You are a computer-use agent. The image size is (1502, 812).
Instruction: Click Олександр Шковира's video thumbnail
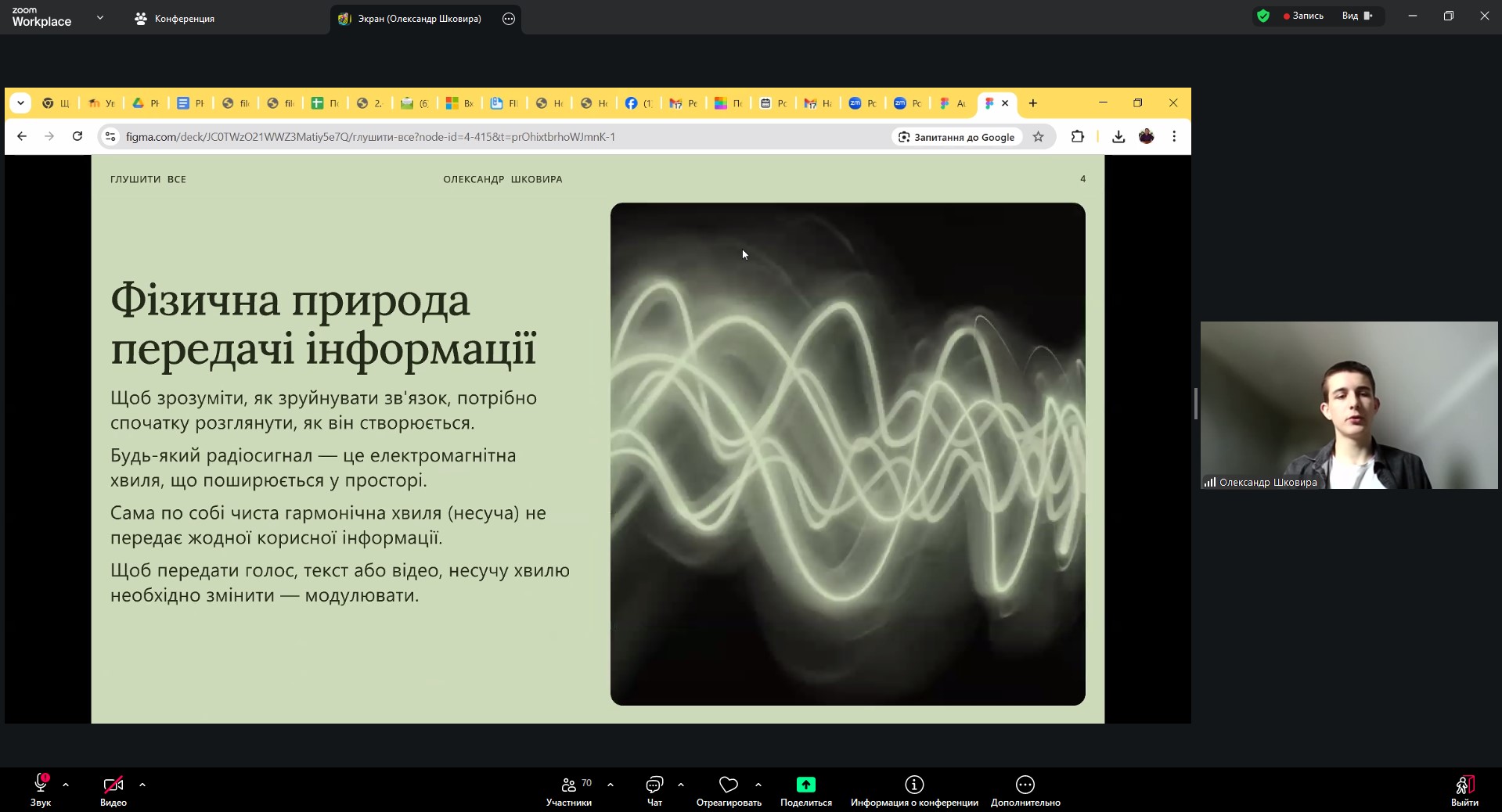pyautogui.click(x=1349, y=405)
